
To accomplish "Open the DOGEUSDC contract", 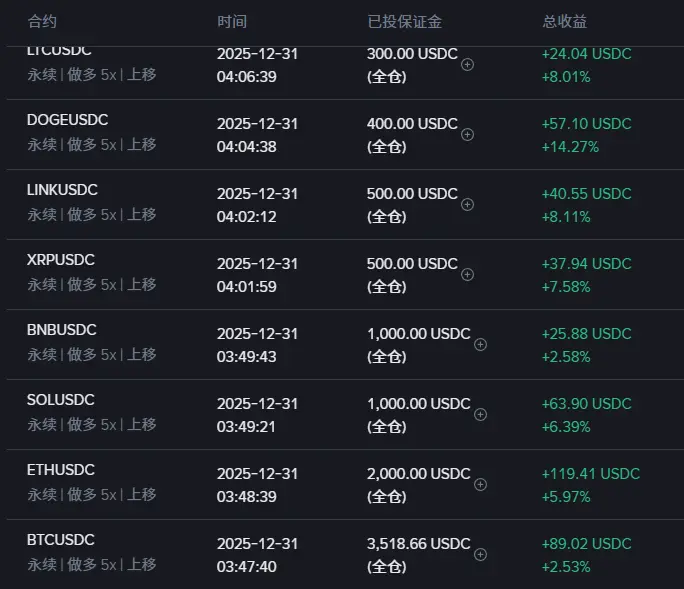I will pos(67,120).
